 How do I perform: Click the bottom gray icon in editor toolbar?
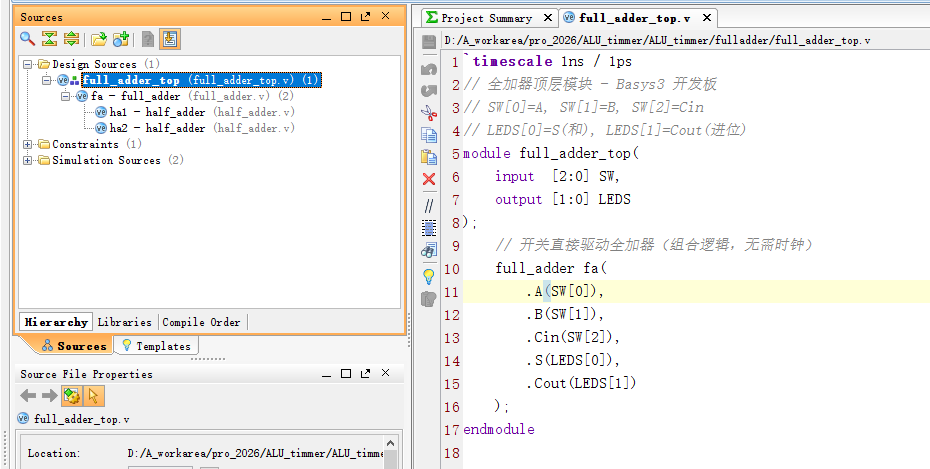point(429,299)
